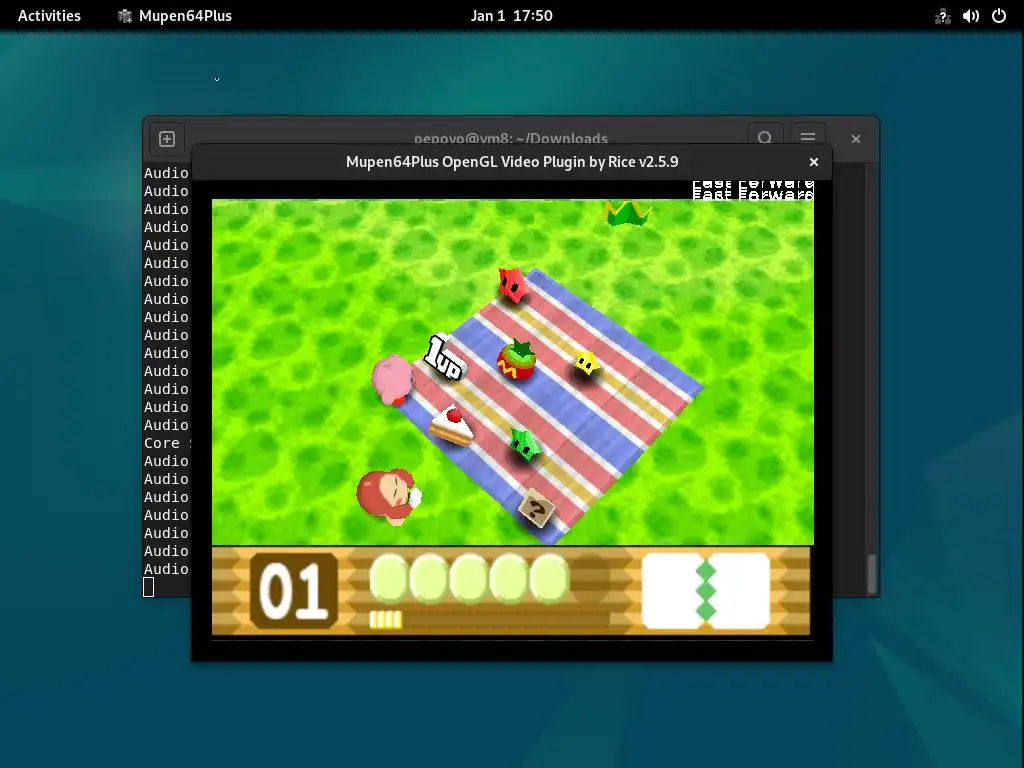1024x768 pixels.
Task: Click the green star item
Action: [x=525, y=443]
